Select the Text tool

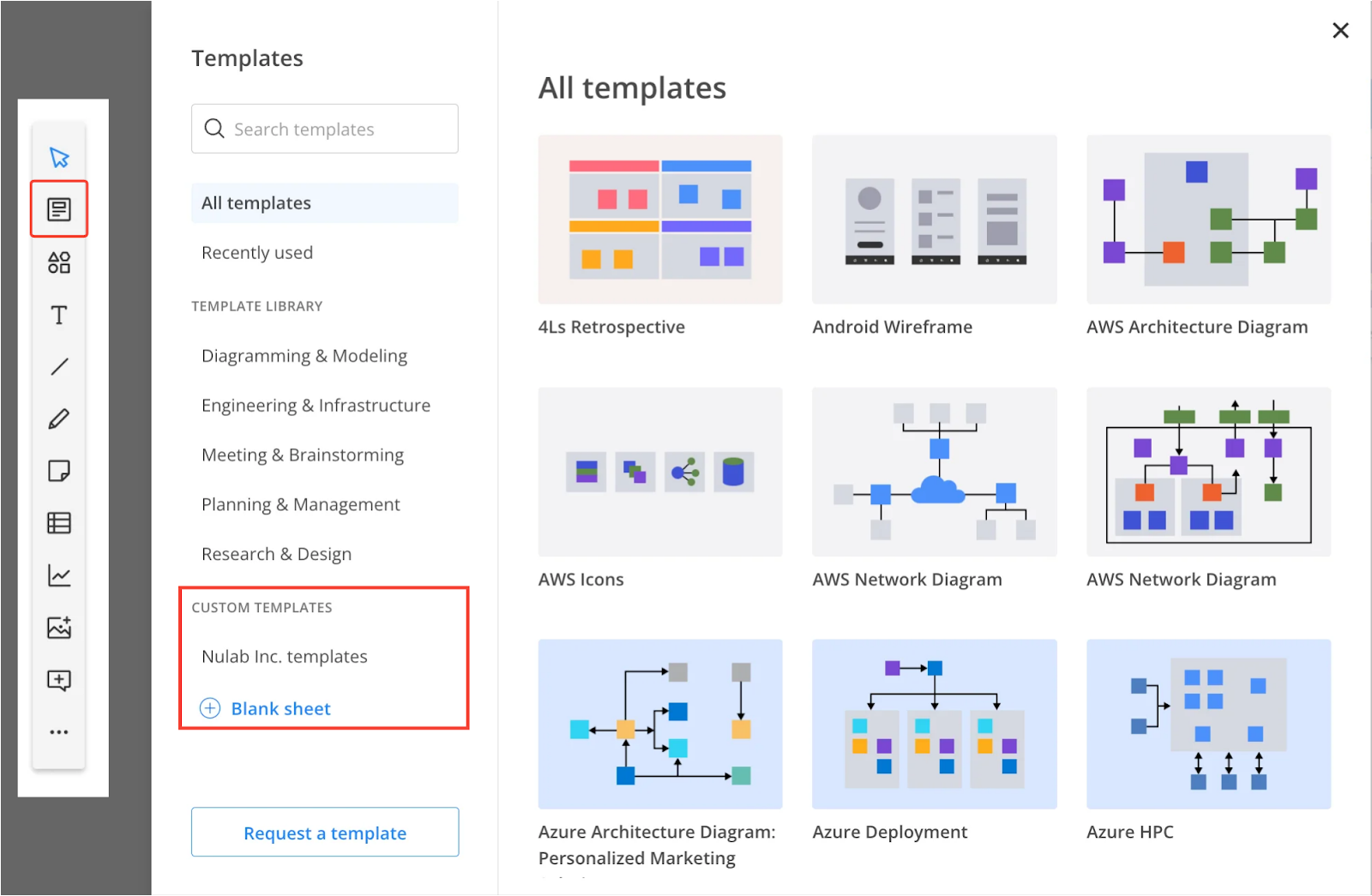(59, 315)
